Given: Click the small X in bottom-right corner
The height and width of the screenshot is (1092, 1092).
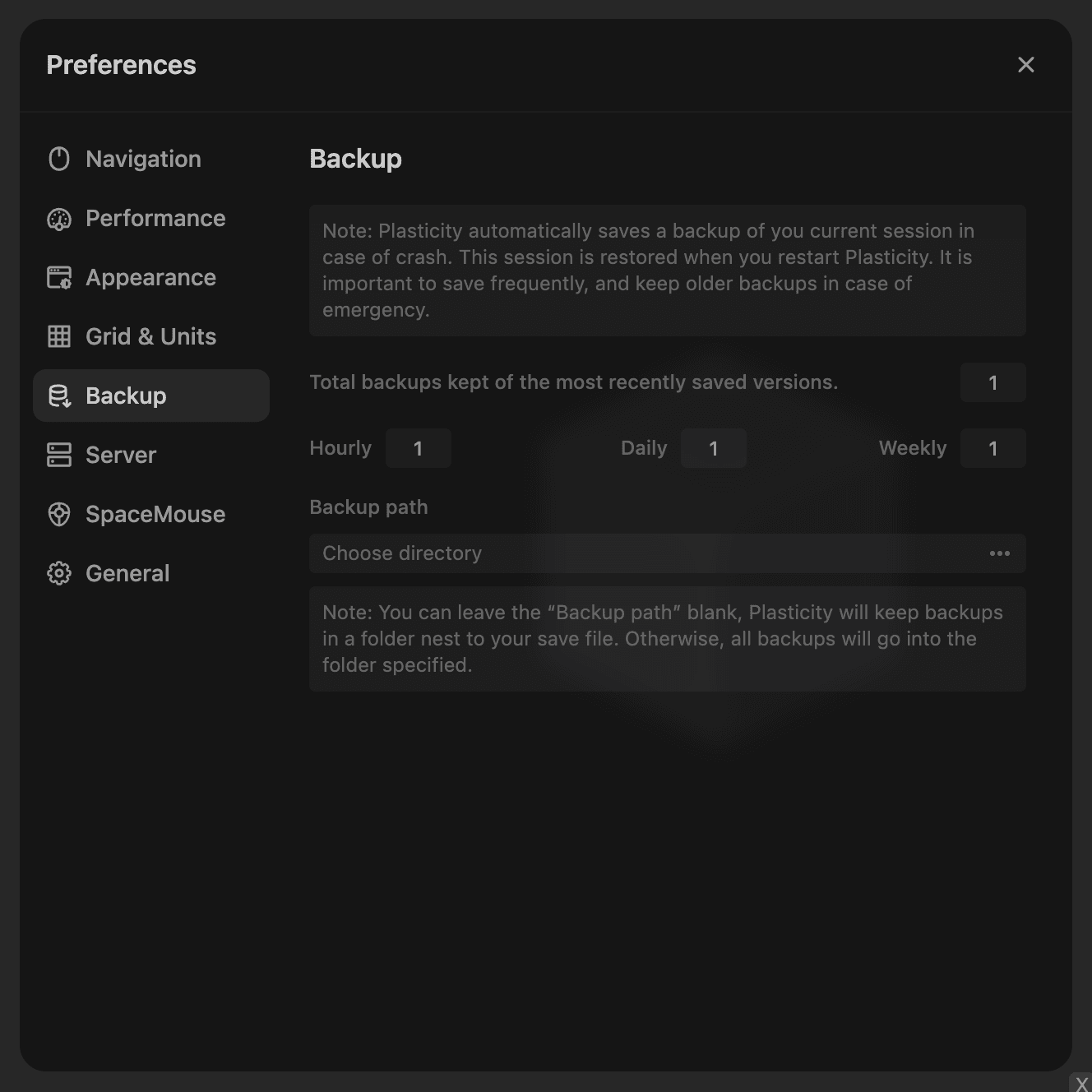Looking at the screenshot, I should point(1081,1084).
